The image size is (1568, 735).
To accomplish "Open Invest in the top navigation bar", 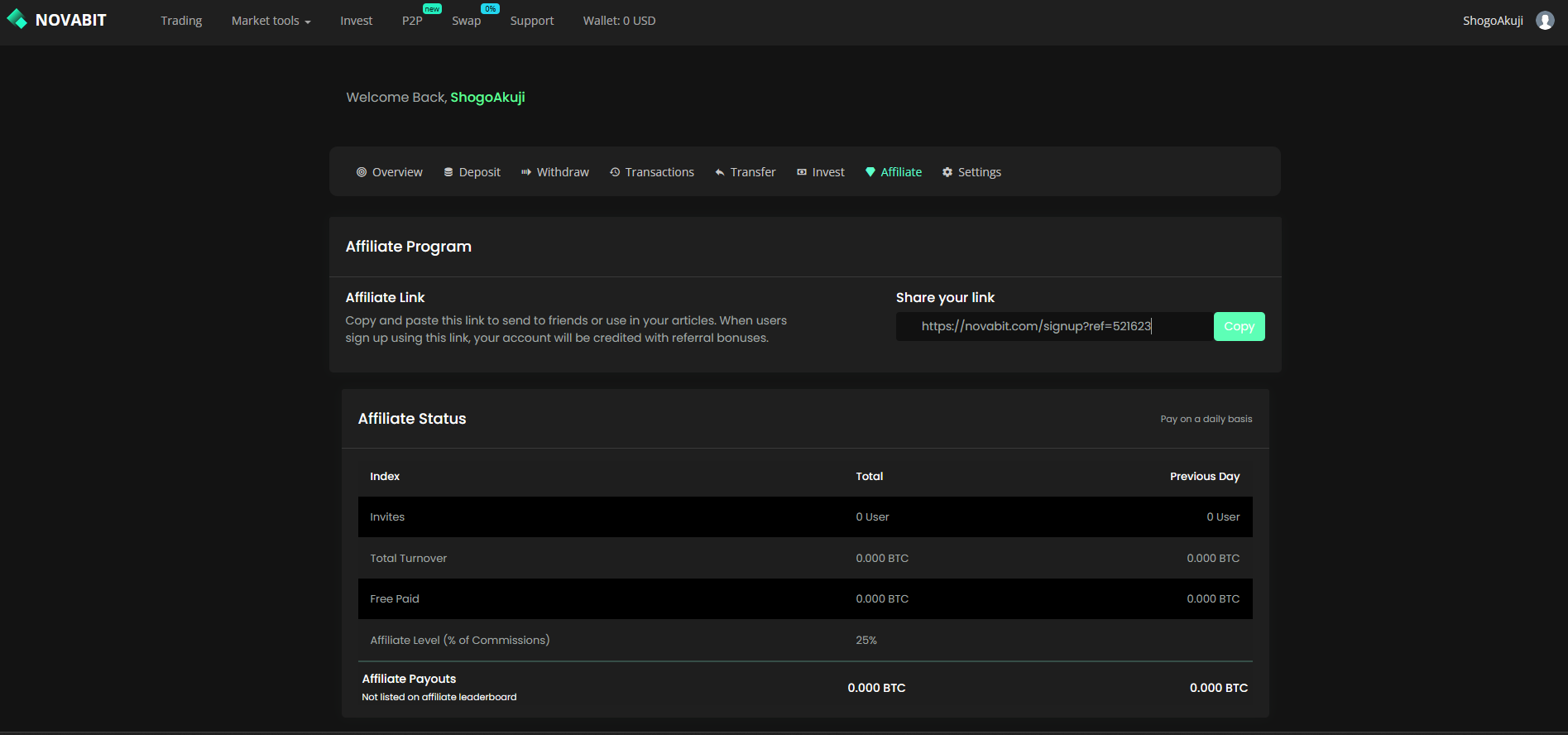I will pos(356,21).
